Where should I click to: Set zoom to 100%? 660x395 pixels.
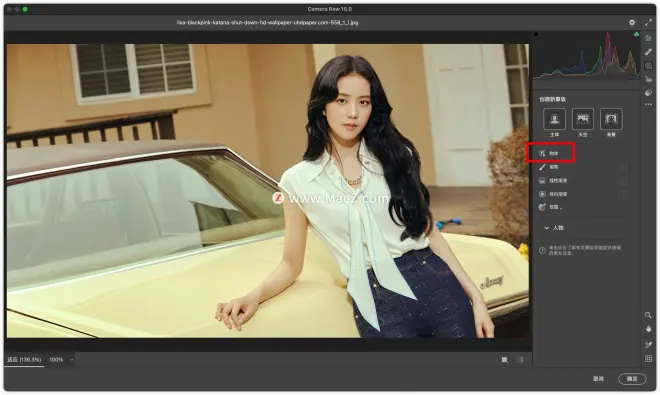pyautogui.click(x=56, y=360)
